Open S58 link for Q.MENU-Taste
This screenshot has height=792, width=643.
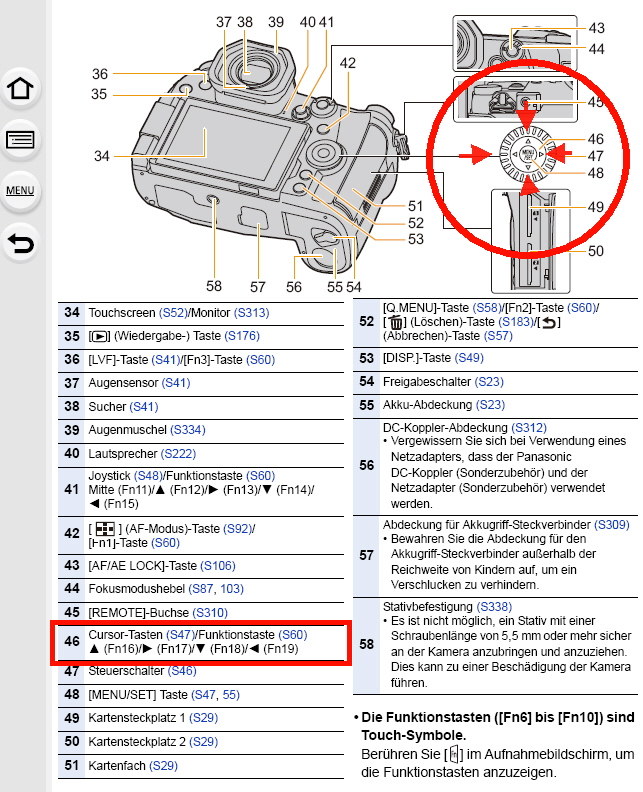point(480,307)
